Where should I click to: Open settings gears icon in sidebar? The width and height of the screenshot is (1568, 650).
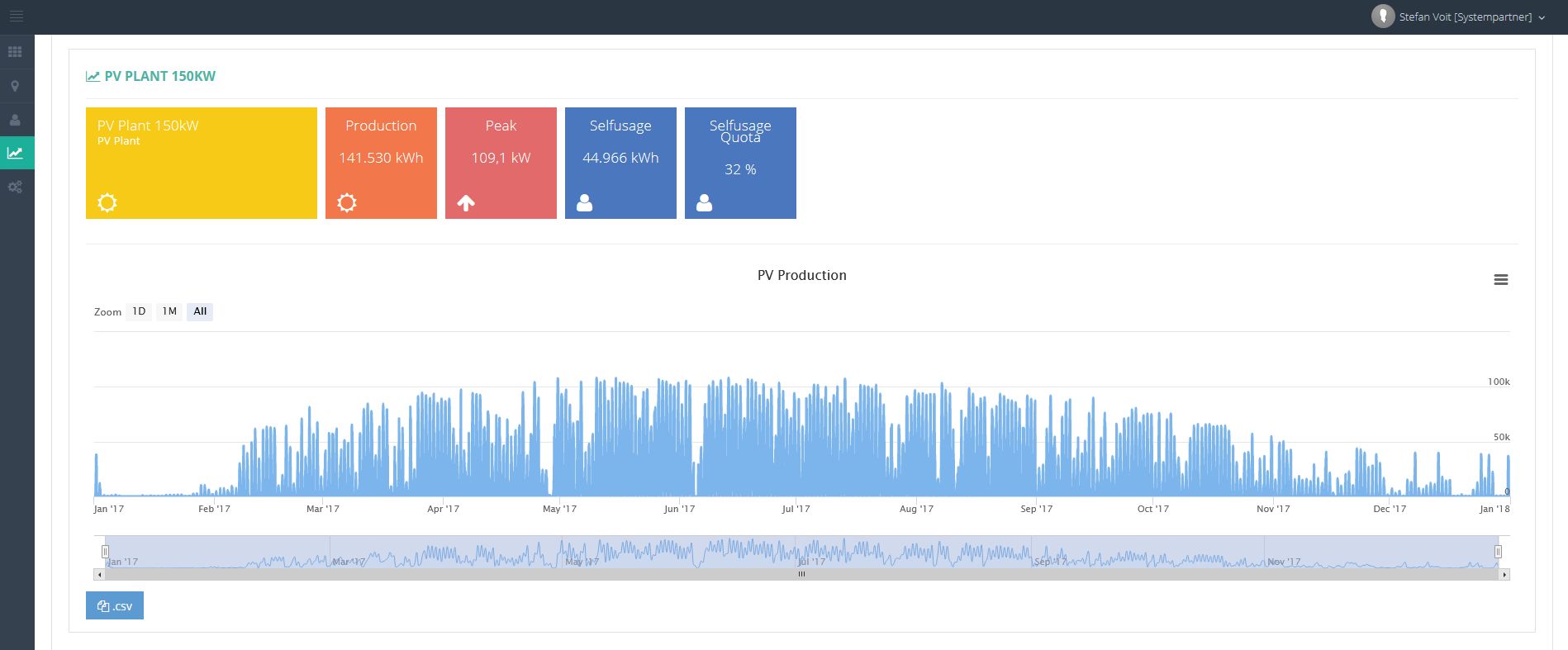15,187
